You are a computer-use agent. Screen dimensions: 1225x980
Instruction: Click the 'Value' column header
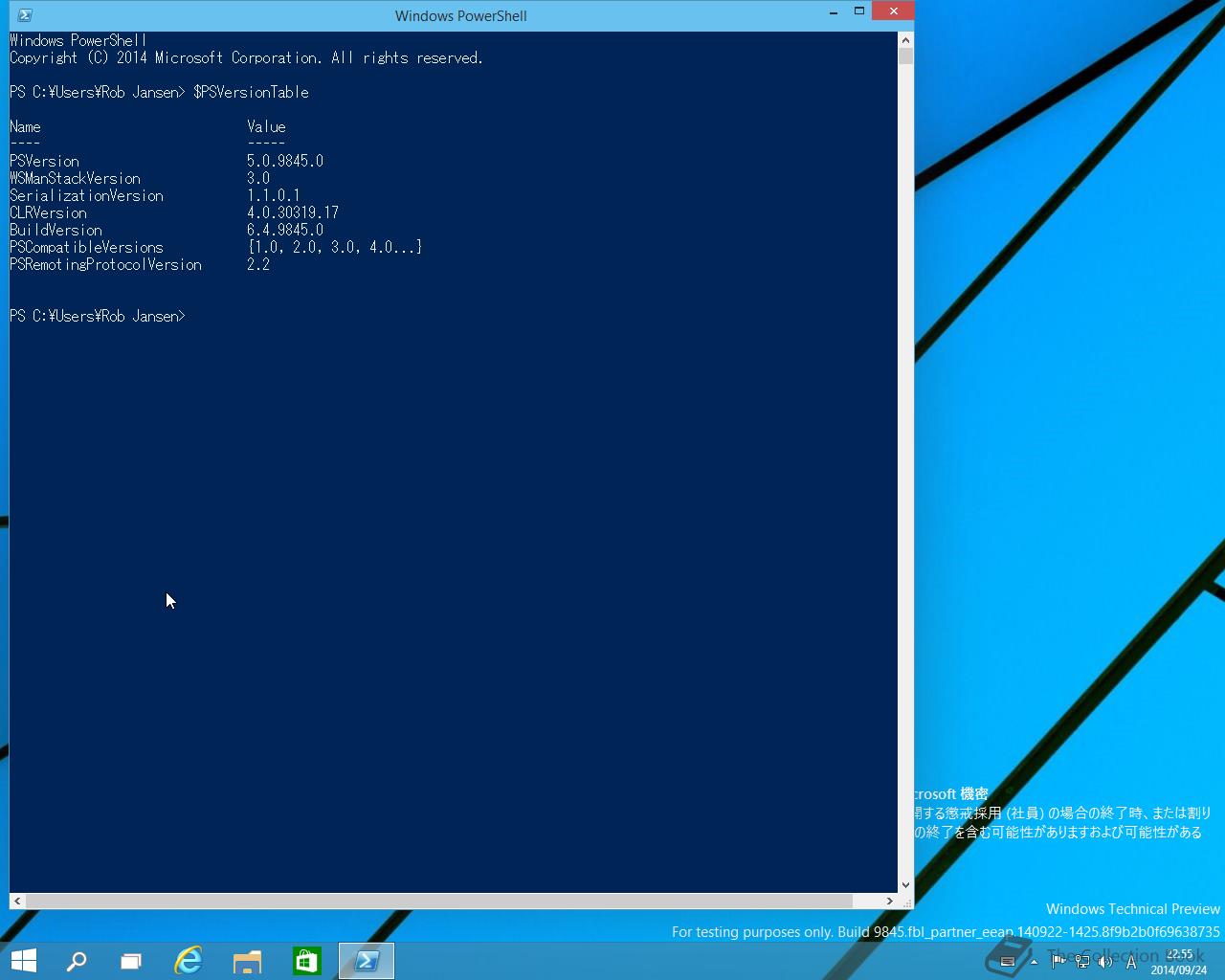266,126
